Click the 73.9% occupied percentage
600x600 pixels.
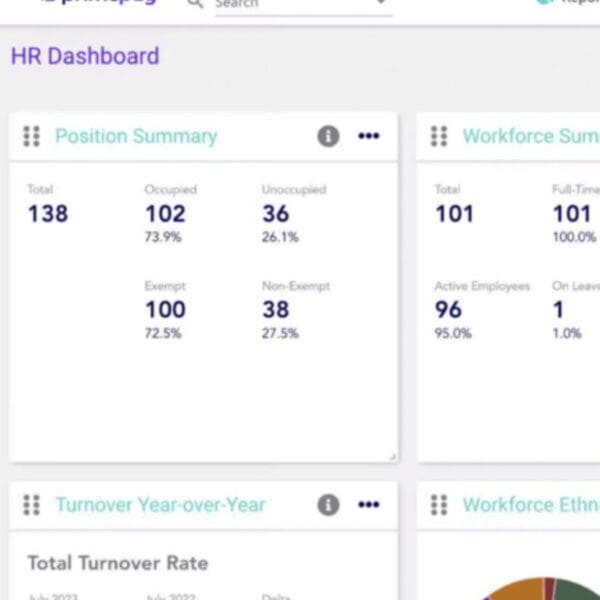point(163,237)
